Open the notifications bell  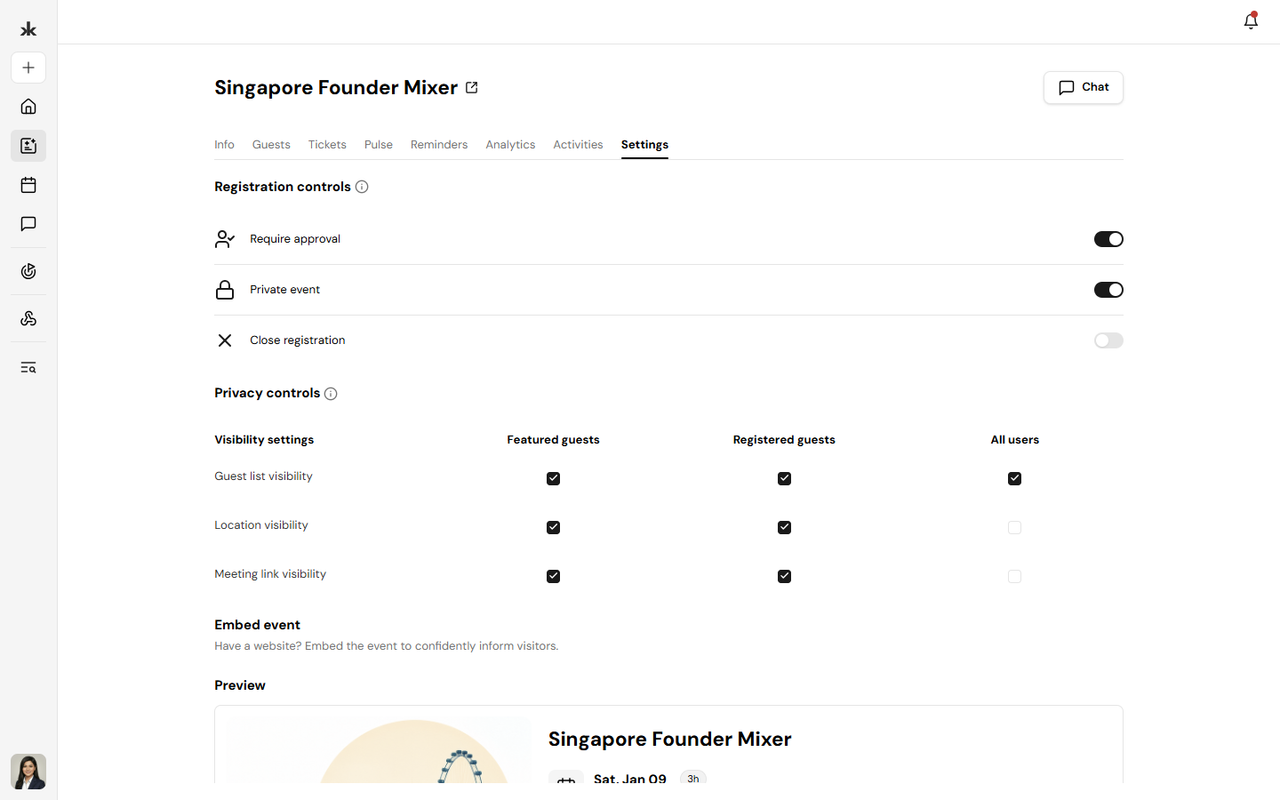coord(1250,21)
